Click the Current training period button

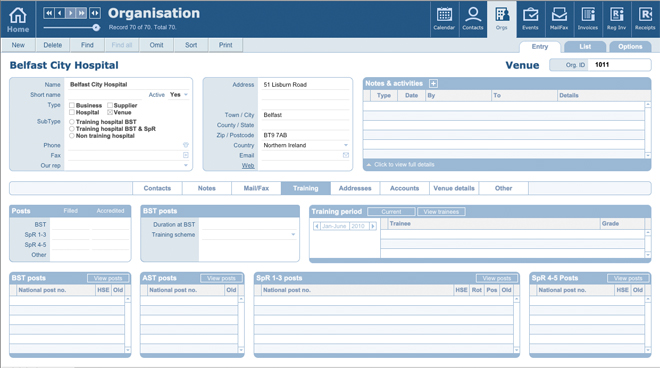391,212
